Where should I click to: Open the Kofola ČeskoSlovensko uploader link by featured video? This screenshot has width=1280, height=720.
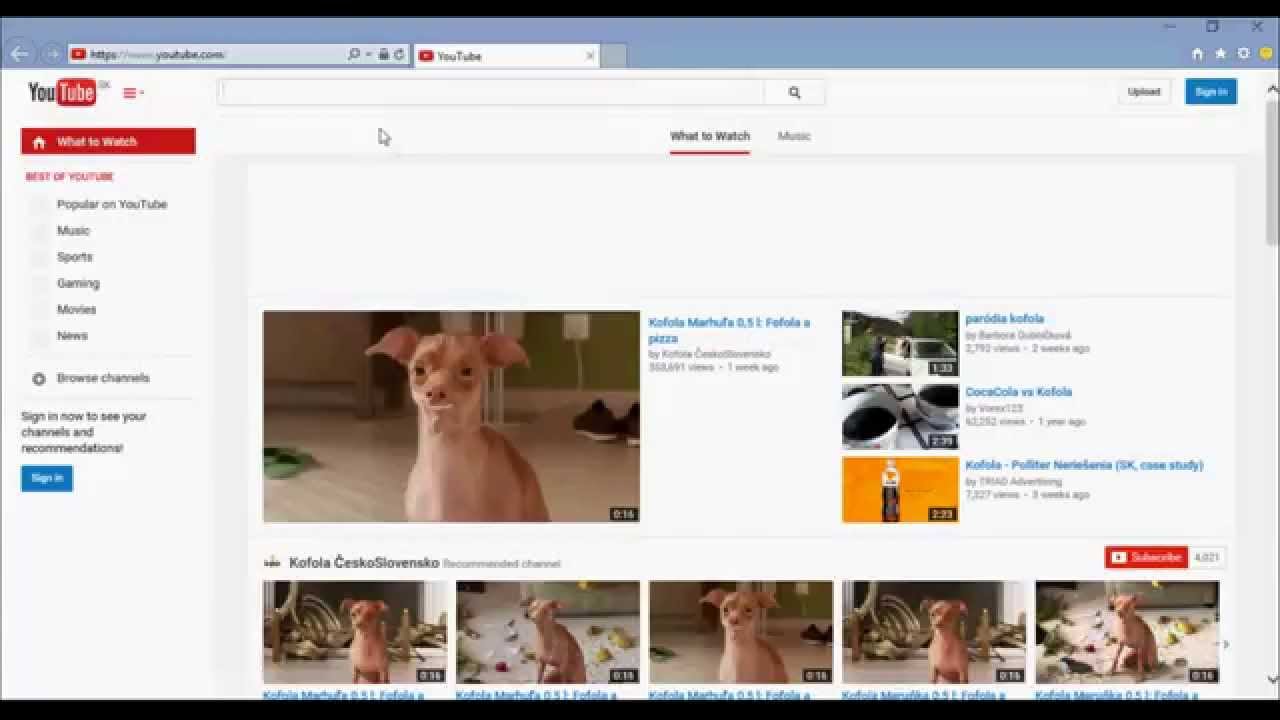coord(716,354)
